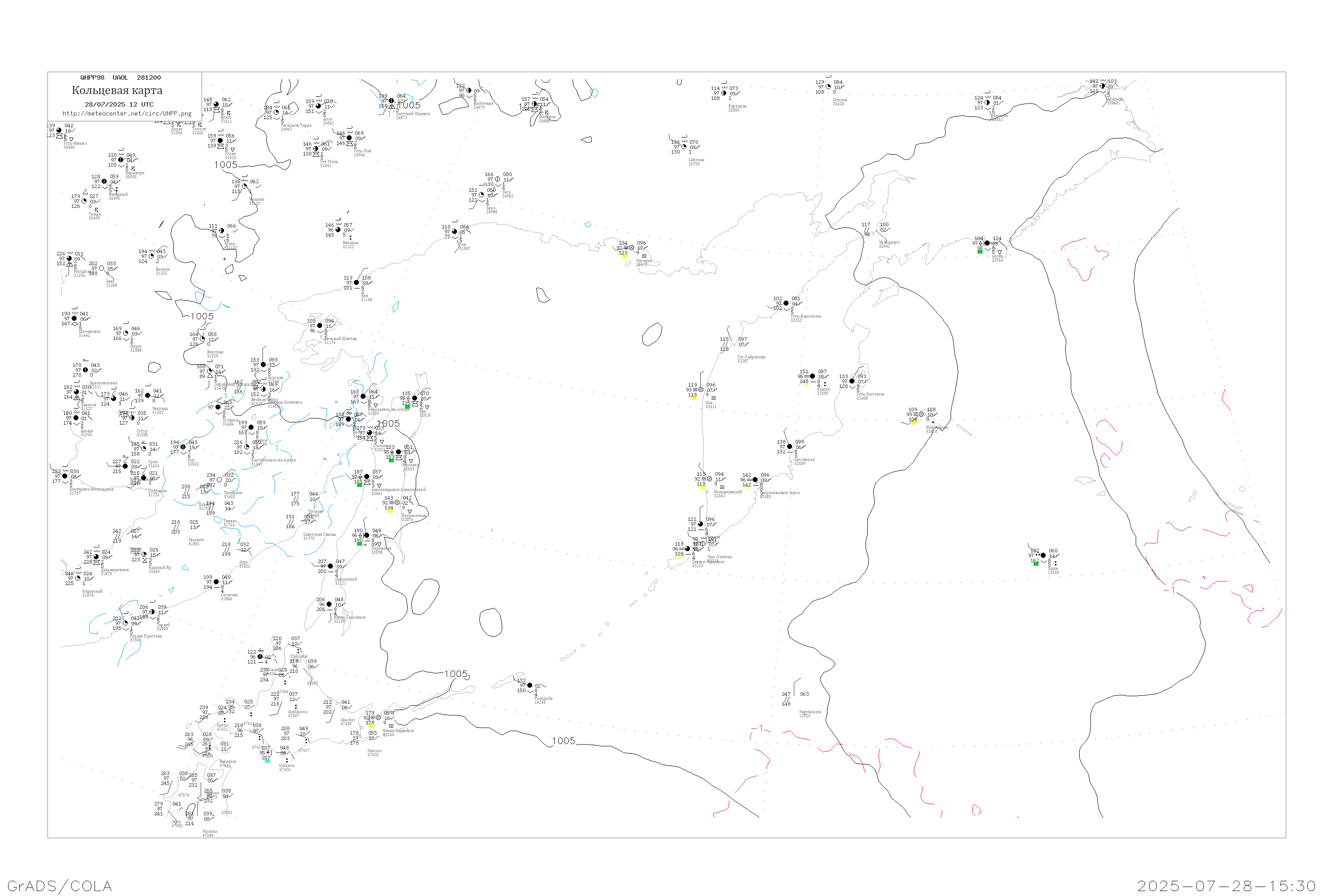Click the Поронайск station filled circle
Screen dimensions: 1344x896
pos(367,535)
